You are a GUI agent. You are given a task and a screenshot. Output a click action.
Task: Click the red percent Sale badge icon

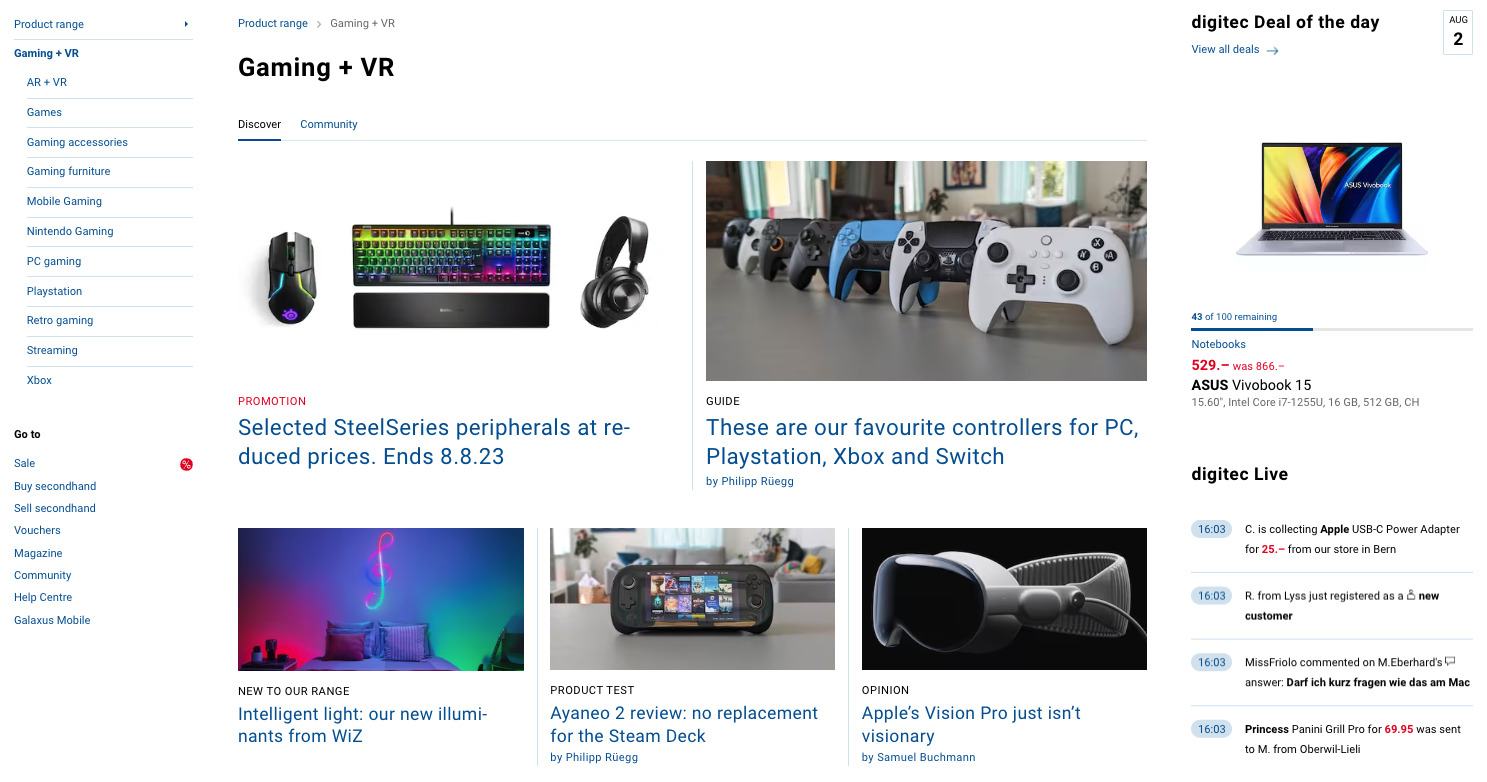click(186, 464)
